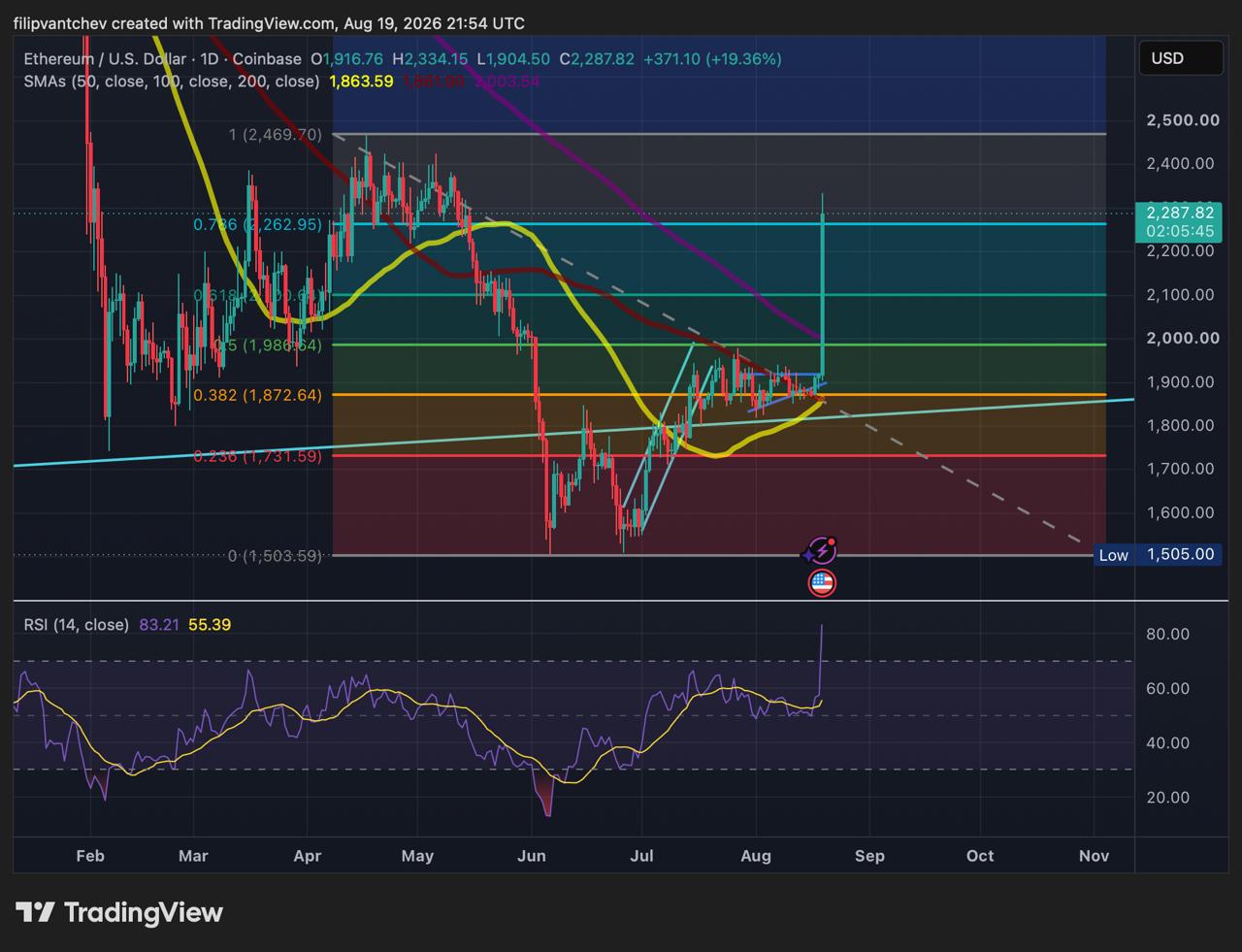Click the RSI 60.00 axis label
The width and height of the screenshot is (1242, 952).
pyautogui.click(x=1167, y=688)
